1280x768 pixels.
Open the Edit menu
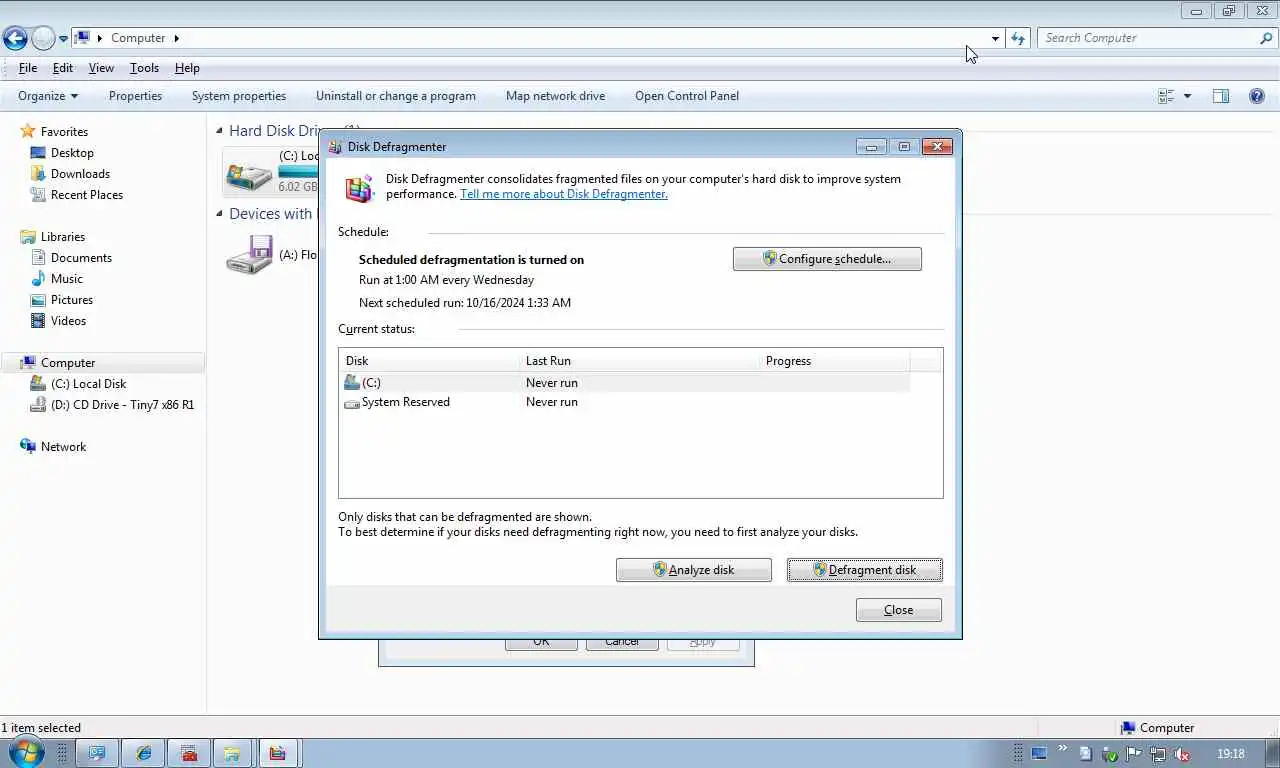[63, 68]
